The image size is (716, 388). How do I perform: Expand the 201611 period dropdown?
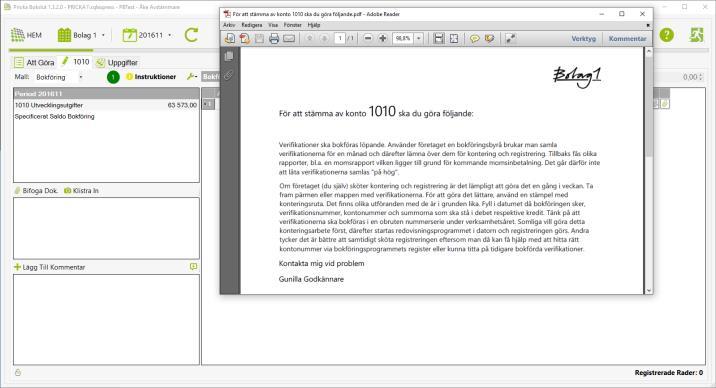[x=147, y=35]
